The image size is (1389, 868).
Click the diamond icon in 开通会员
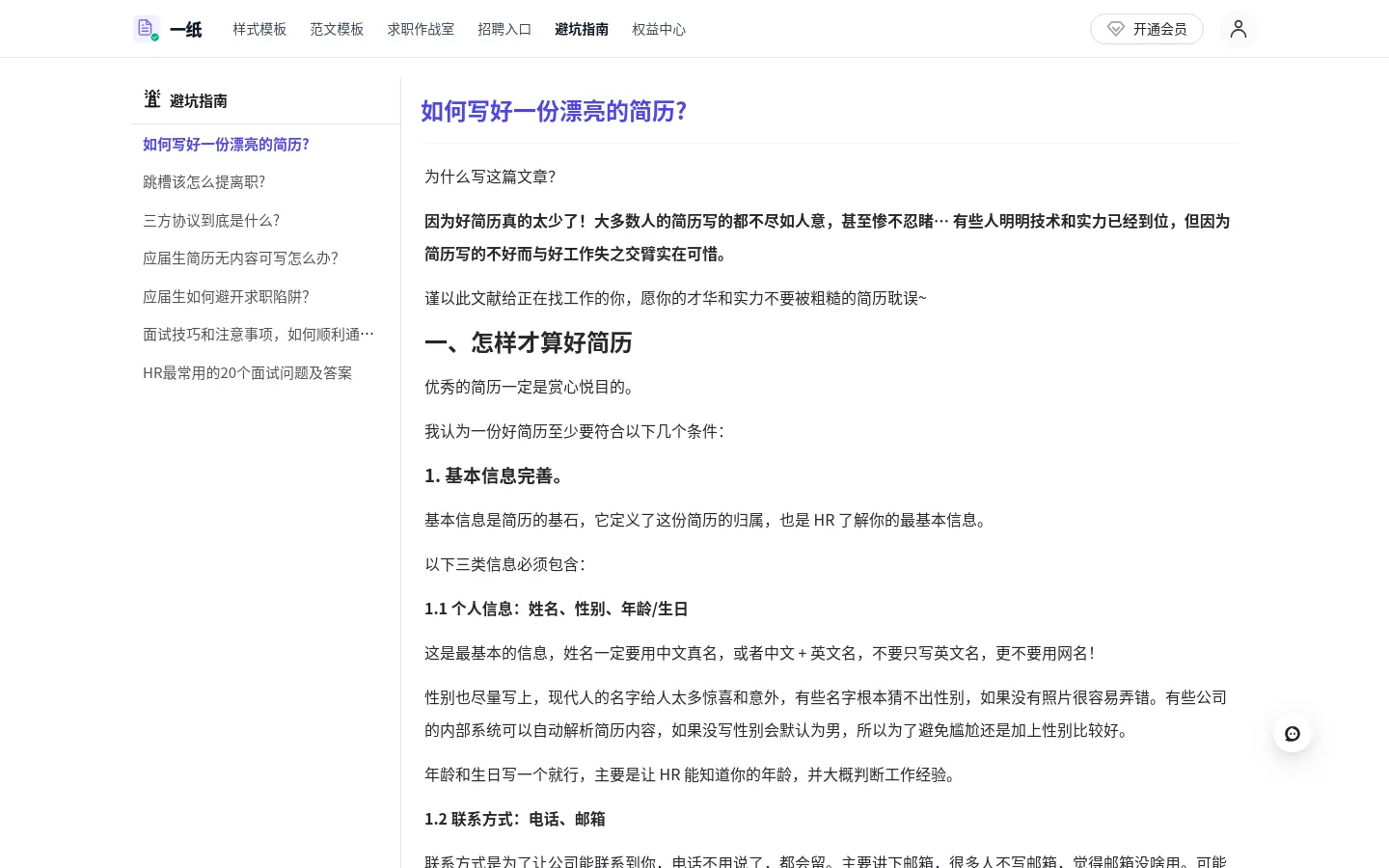[x=1116, y=29]
